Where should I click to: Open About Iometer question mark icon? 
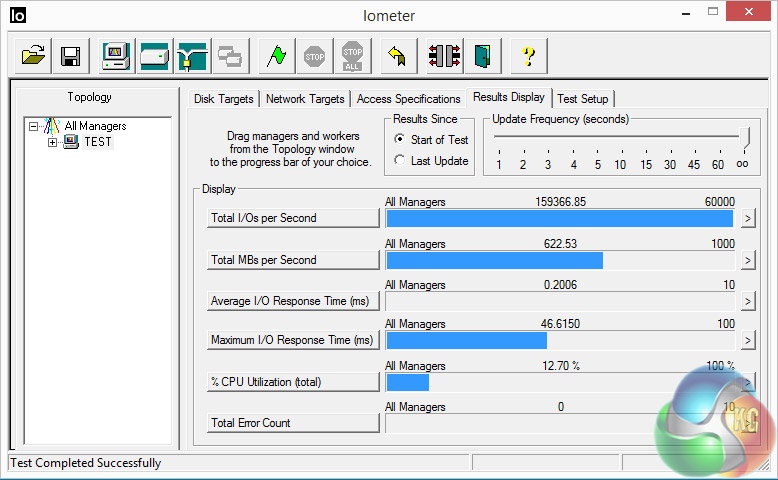pos(529,56)
